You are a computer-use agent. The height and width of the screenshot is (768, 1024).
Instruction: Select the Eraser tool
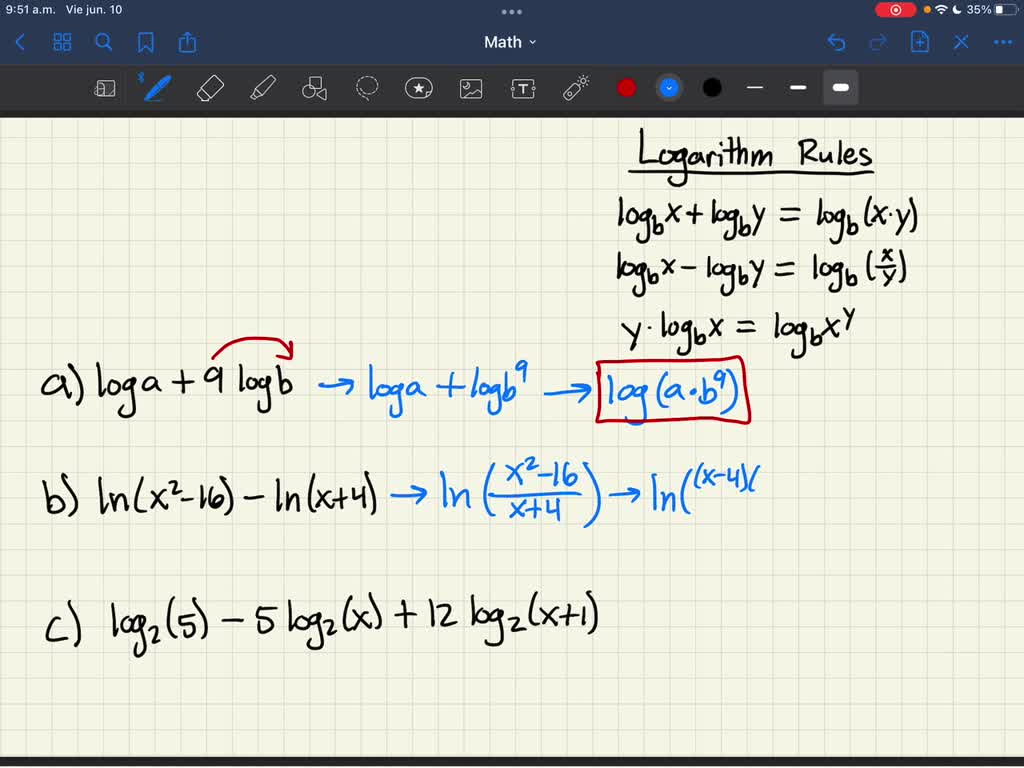coord(209,88)
